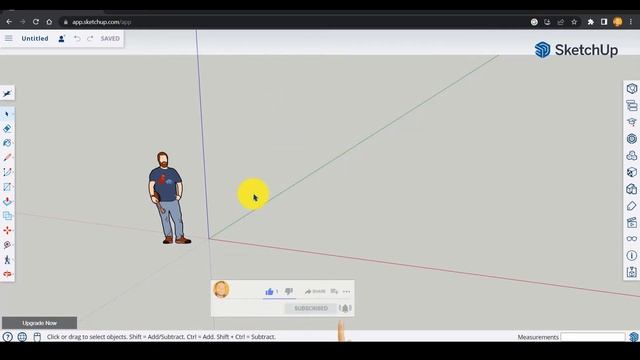Viewport: 640px width, 360px height.
Task: Open the browser three-dot menu
Action: 631,22
